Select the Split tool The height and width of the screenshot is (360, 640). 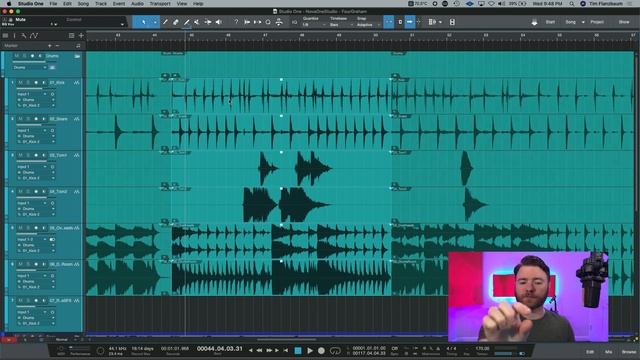tap(165, 22)
